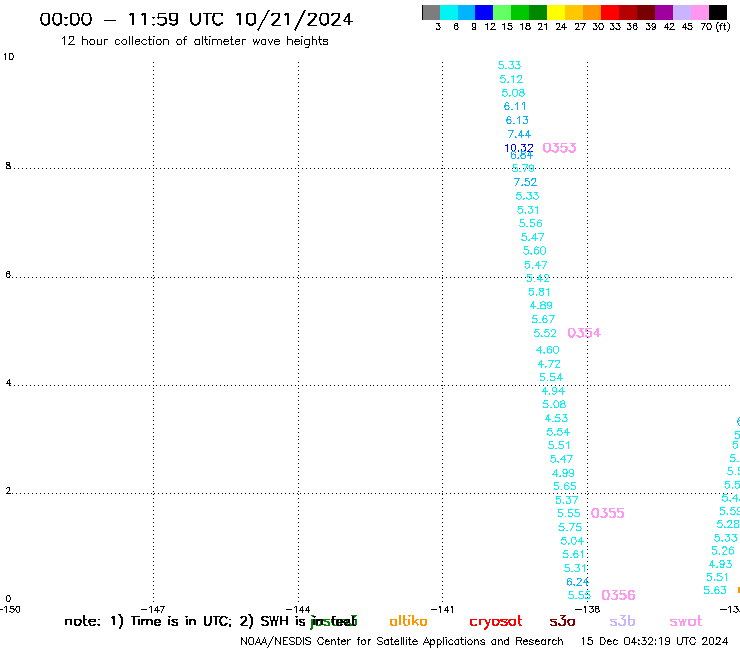Click the 5.63 value on the right track
Screen dimensions: 740x650
(x=715, y=590)
